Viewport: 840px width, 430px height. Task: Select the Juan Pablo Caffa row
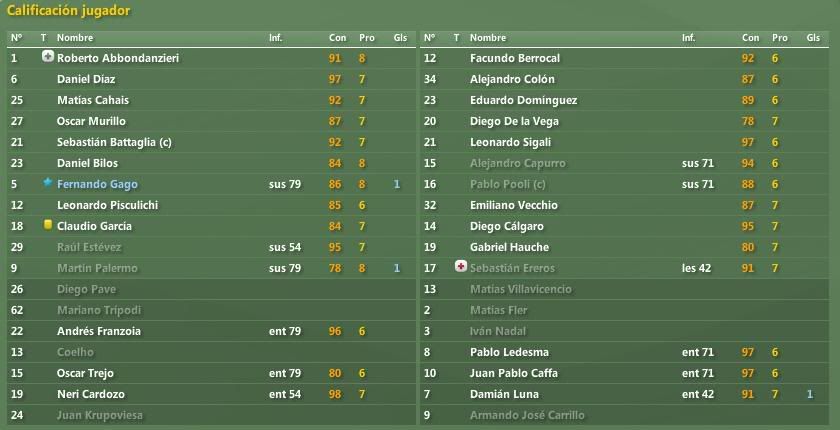click(625, 373)
